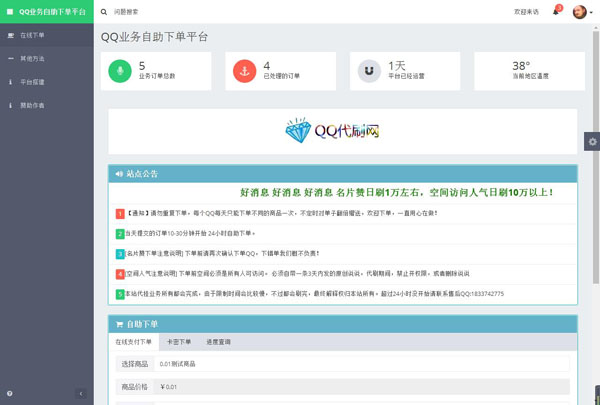Switch to the 进度查询 tab
Viewport: 600px width, 405px height.
[218, 342]
